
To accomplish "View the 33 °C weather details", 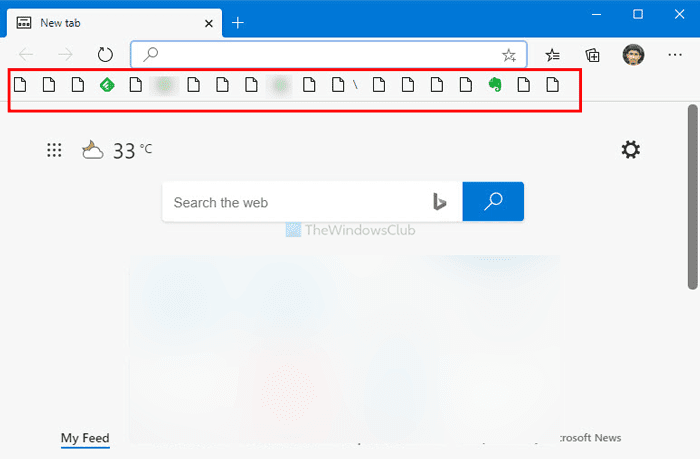I will [117, 150].
